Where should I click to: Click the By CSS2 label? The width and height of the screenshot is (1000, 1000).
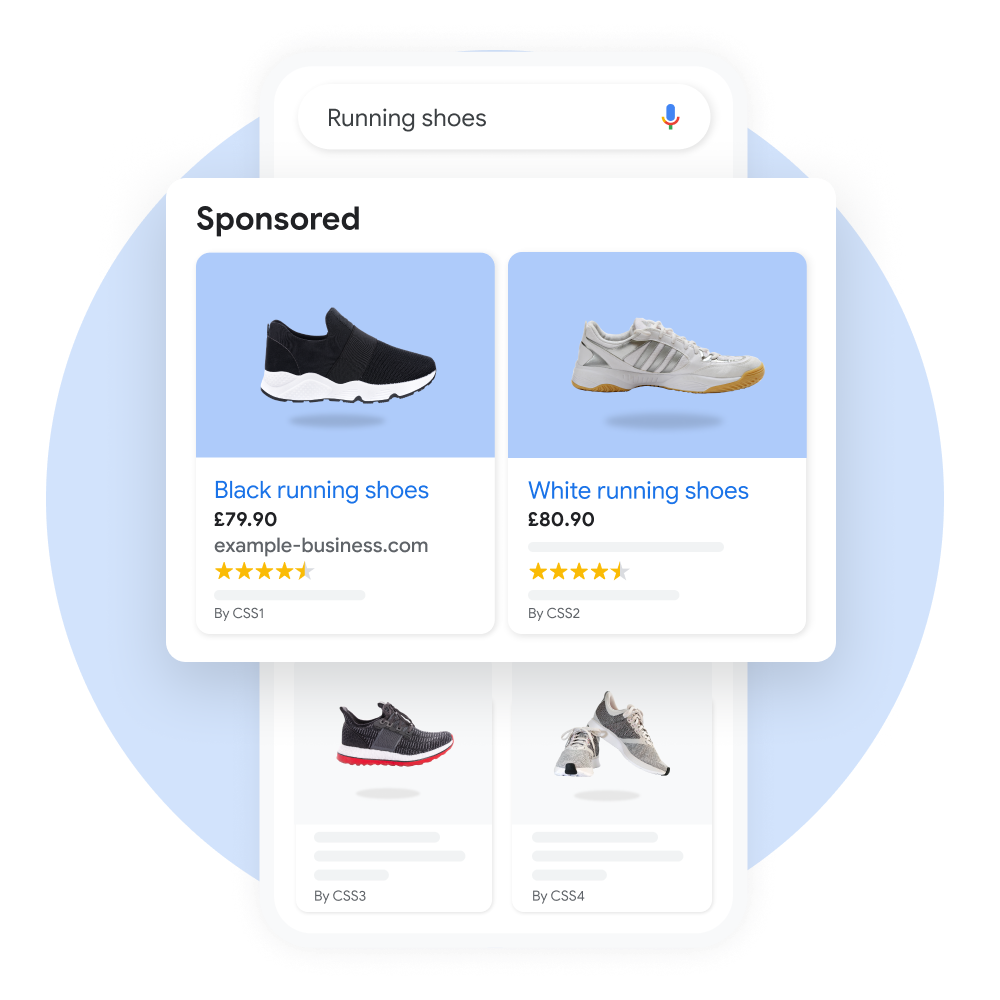[554, 613]
